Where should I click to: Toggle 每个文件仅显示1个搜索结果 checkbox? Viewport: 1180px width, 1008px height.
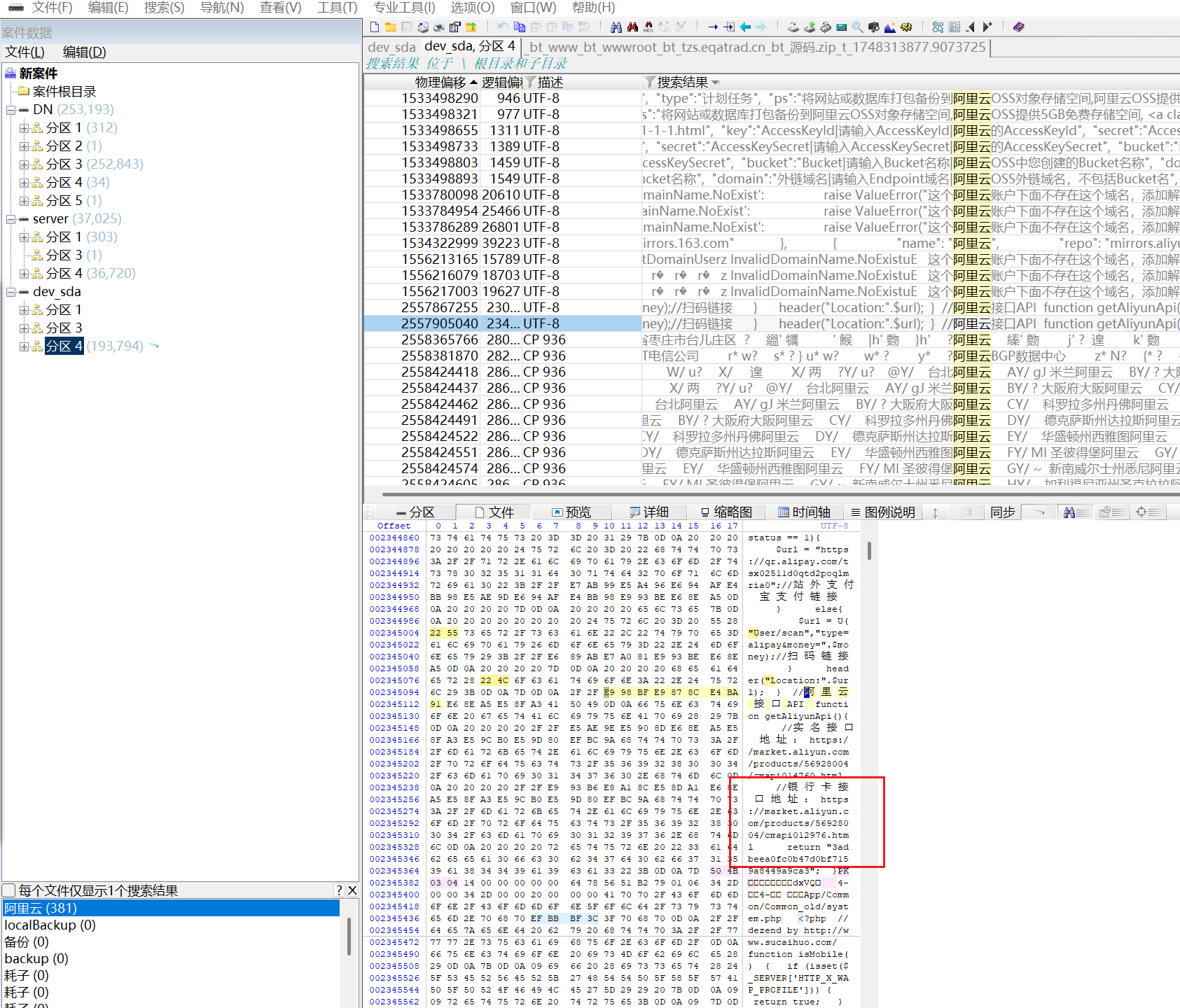[9, 890]
